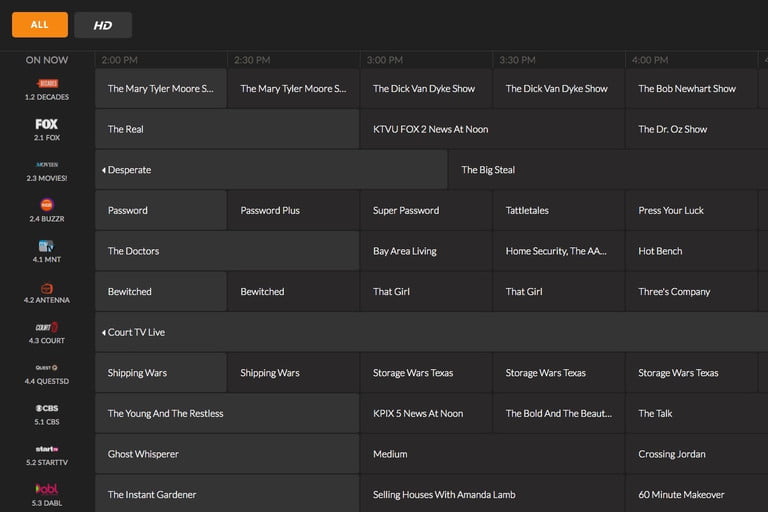Expand Desperate using its left arrow
Screen dimensions: 768x512
coord(104,170)
